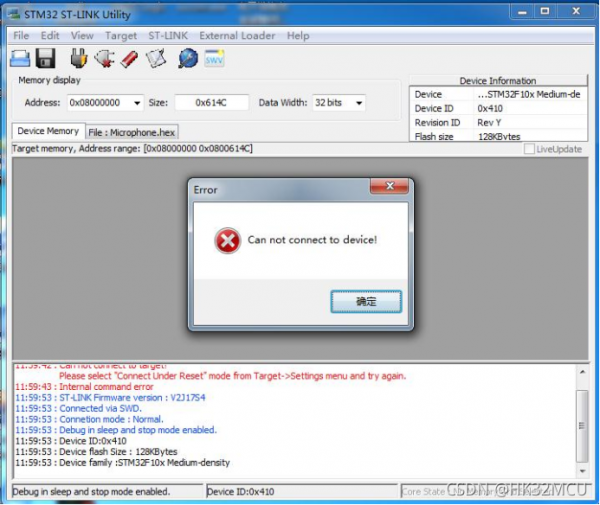The image size is (600, 505).
Task: Select the Device Memory tab
Action: 48,131
